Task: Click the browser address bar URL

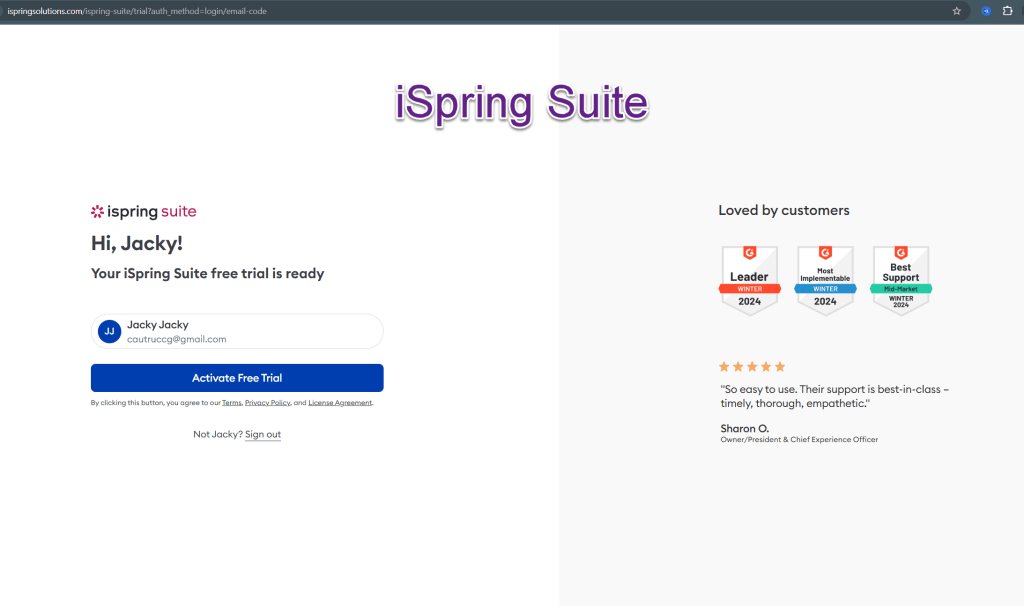Action: point(140,11)
